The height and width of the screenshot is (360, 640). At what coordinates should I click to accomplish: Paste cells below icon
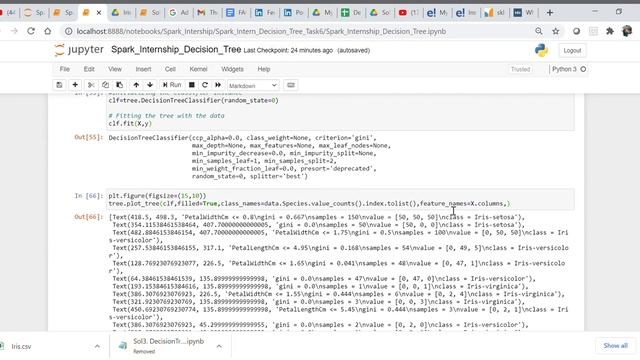click(x=120, y=85)
